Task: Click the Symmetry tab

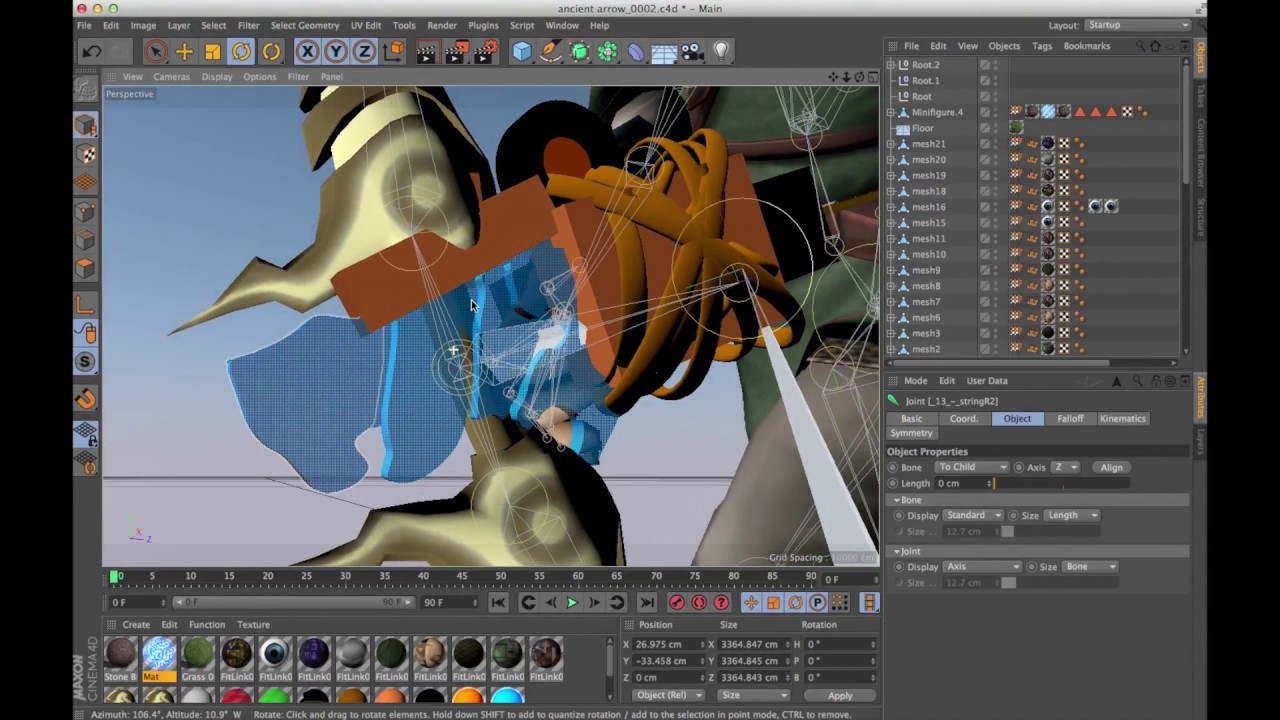Action: pos(911,433)
